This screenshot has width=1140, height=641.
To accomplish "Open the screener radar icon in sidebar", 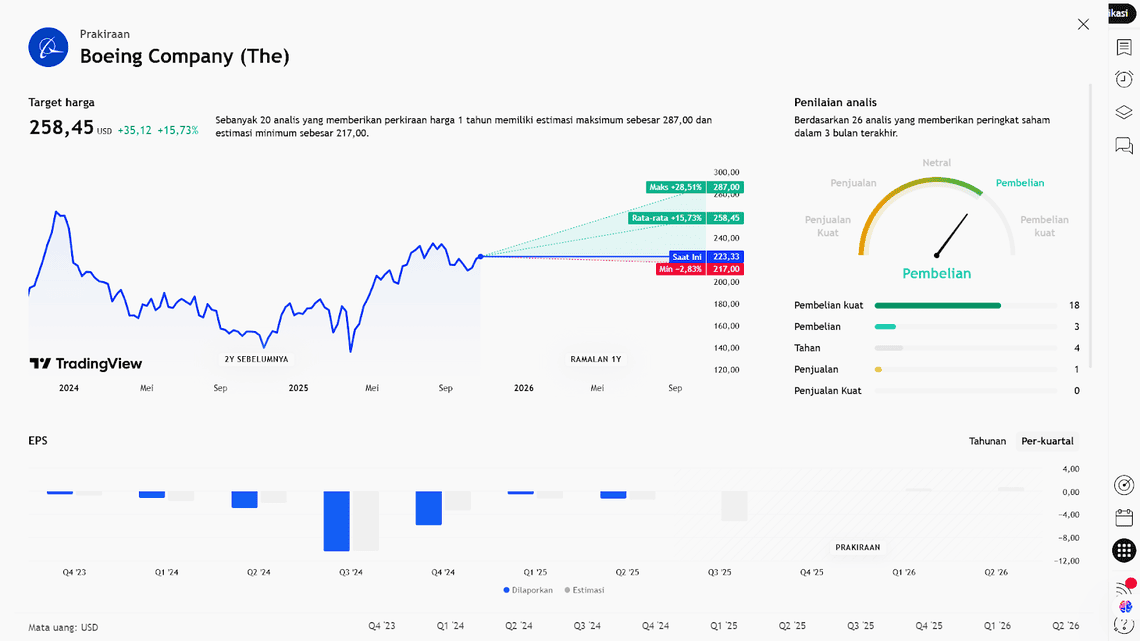I will (1124, 485).
